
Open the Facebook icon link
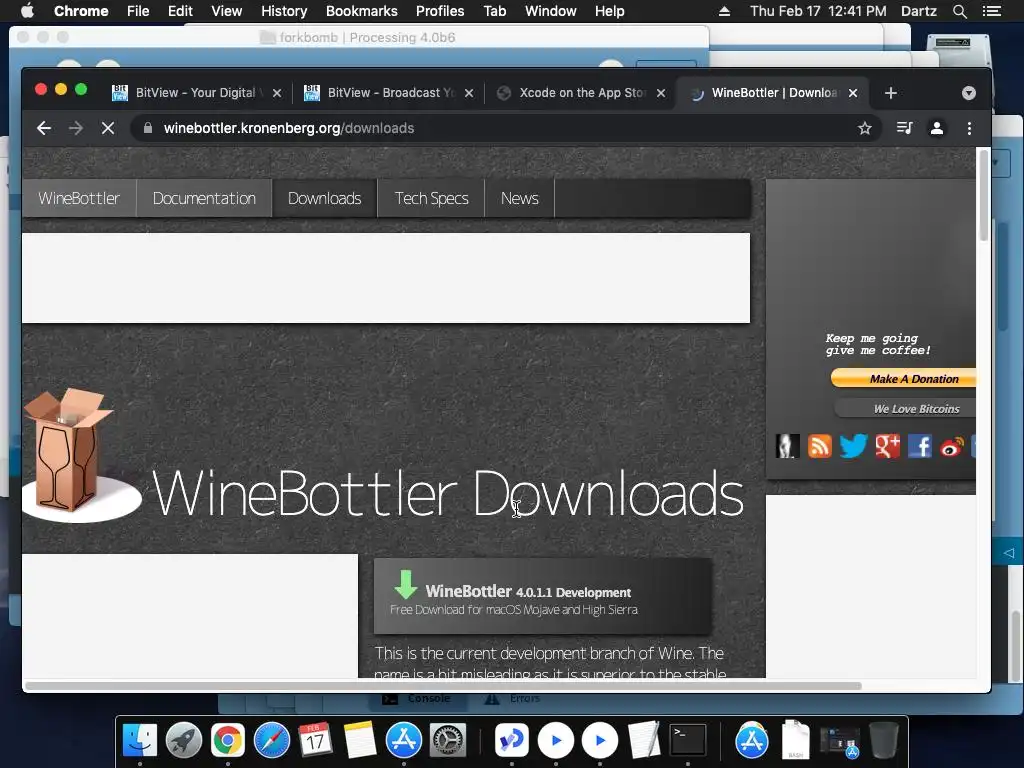[x=920, y=446]
